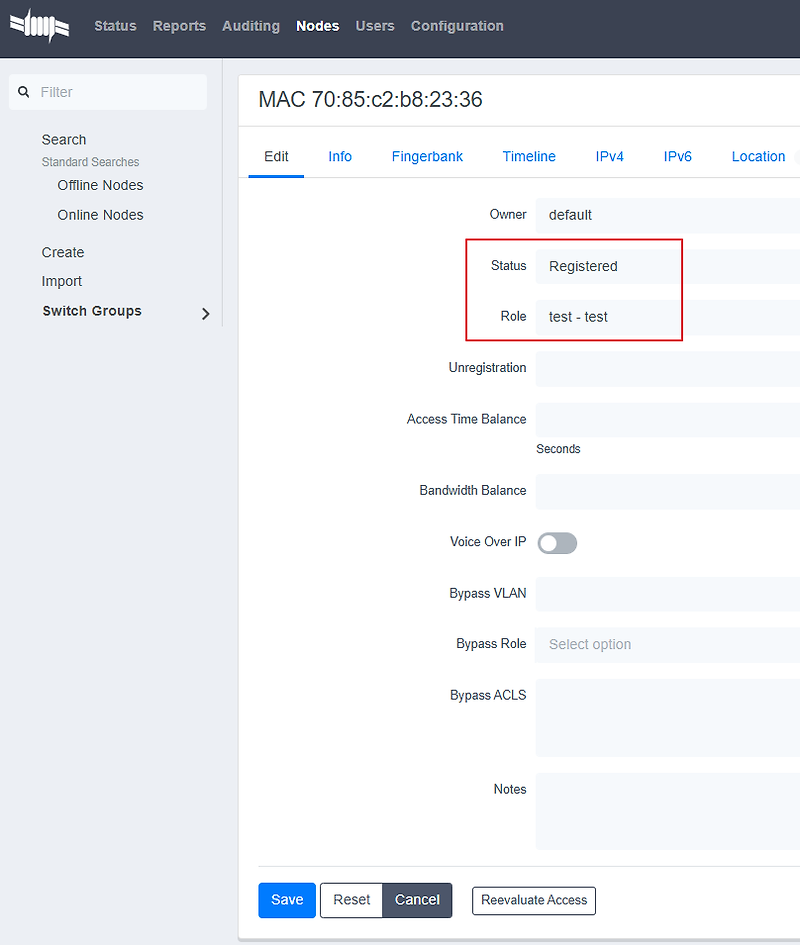
Task: Open the Auditing menu
Action: 251,26
